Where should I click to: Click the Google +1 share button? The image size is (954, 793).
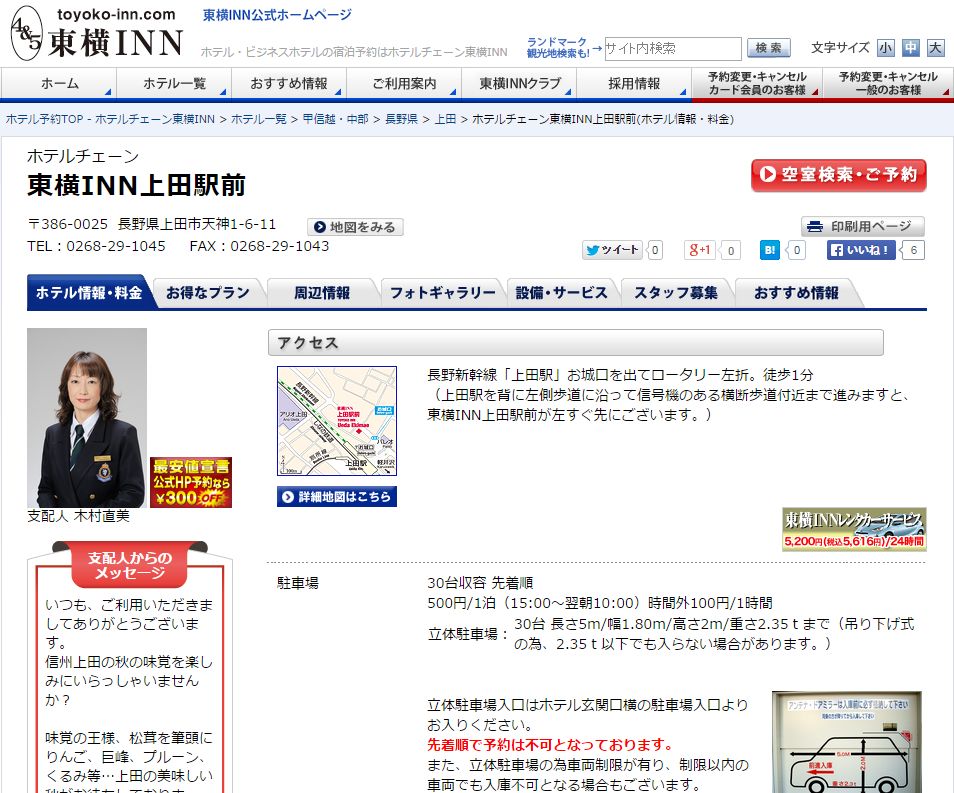[700, 250]
